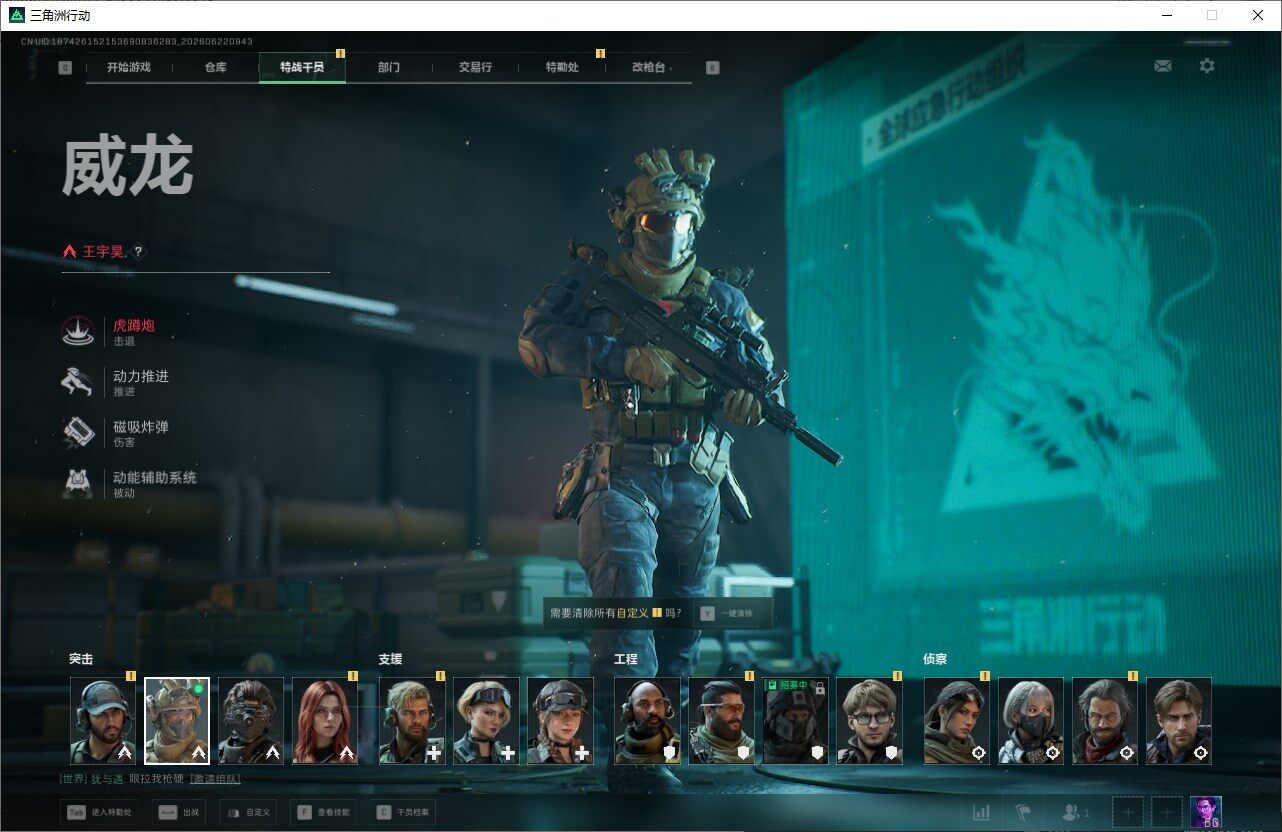Screen dimensions: 1282x832
Task: Switch to the 仓库 tab
Action: tap(215, 67)
